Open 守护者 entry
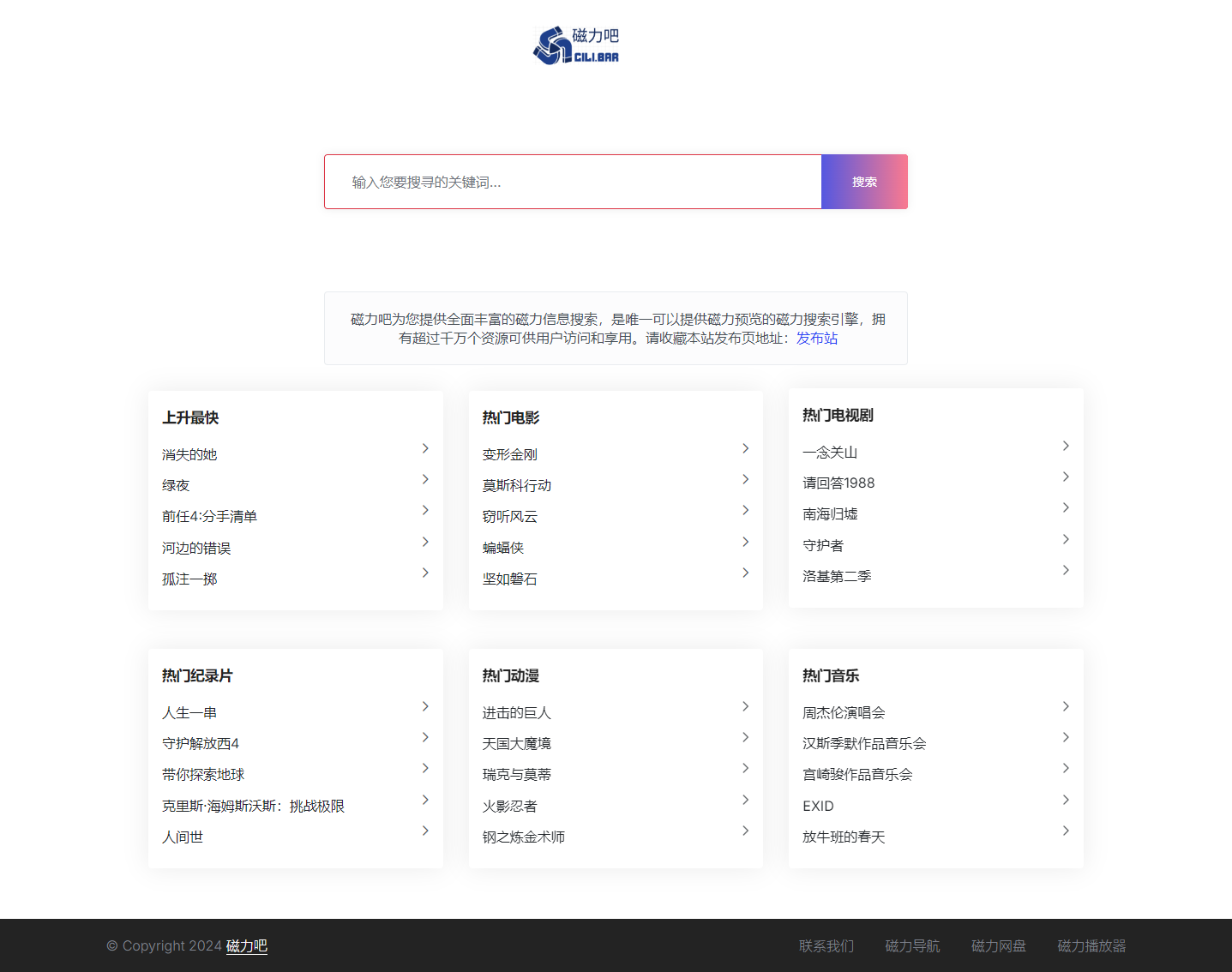 [823, 545]
